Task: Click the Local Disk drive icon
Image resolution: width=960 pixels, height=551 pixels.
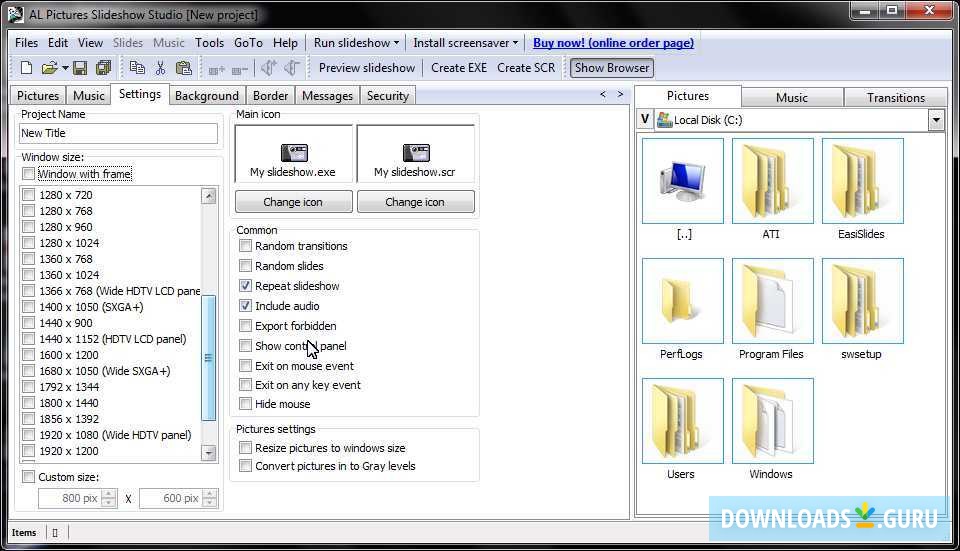Action: pos(664,120)
